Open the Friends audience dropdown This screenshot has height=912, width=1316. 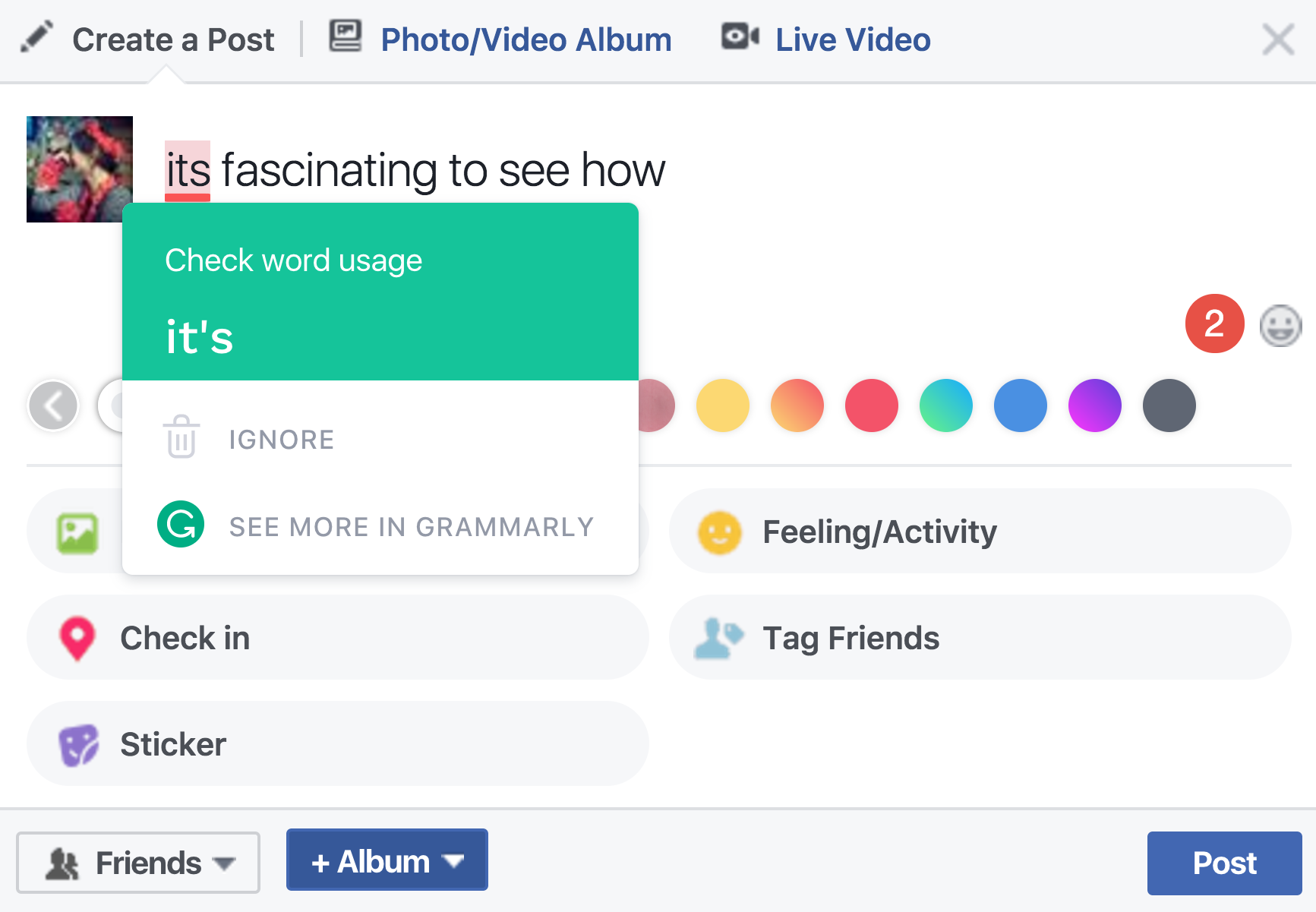click(138, 863)
